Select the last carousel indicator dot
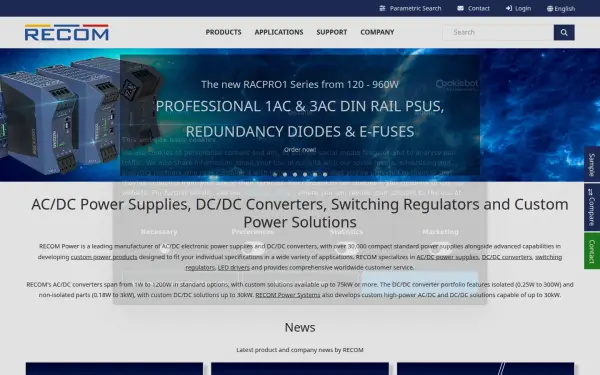600x375 pixels. pyautogui.click(x=325, y=174)
